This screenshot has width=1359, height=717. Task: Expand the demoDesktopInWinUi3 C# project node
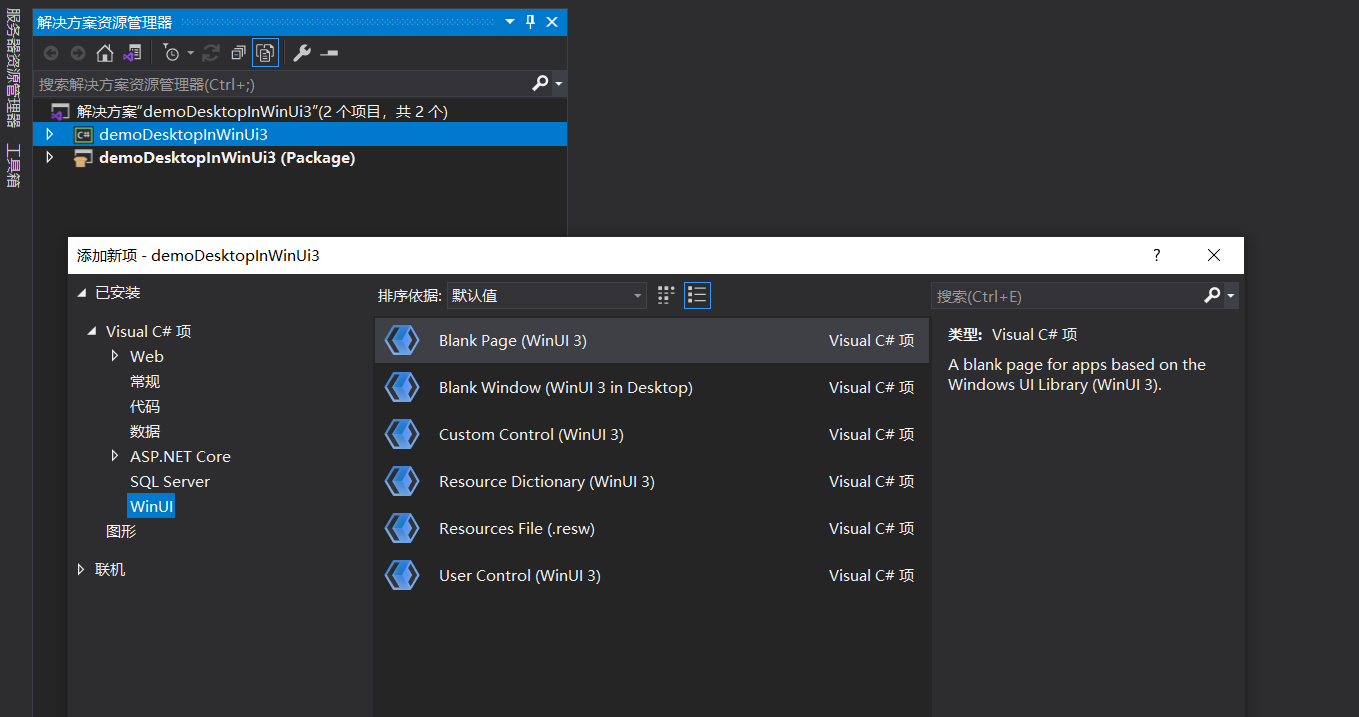(x=50, y=134)
